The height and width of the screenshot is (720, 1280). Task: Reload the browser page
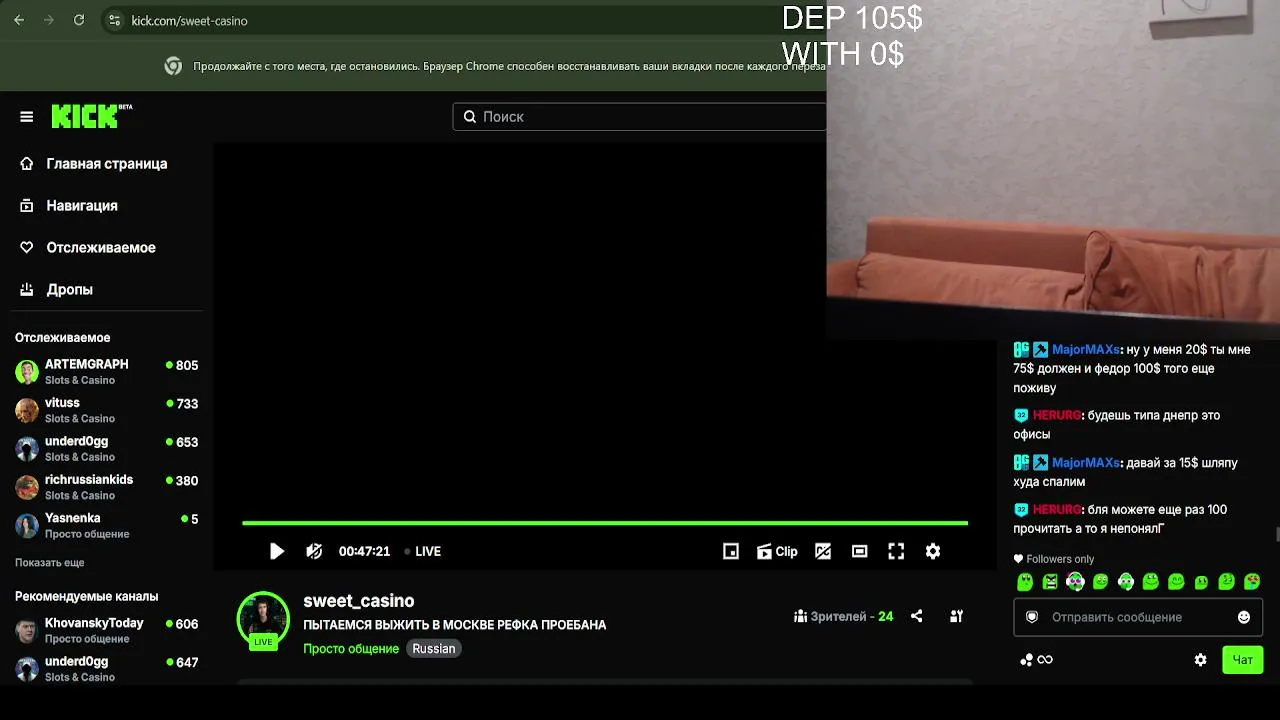79,20
